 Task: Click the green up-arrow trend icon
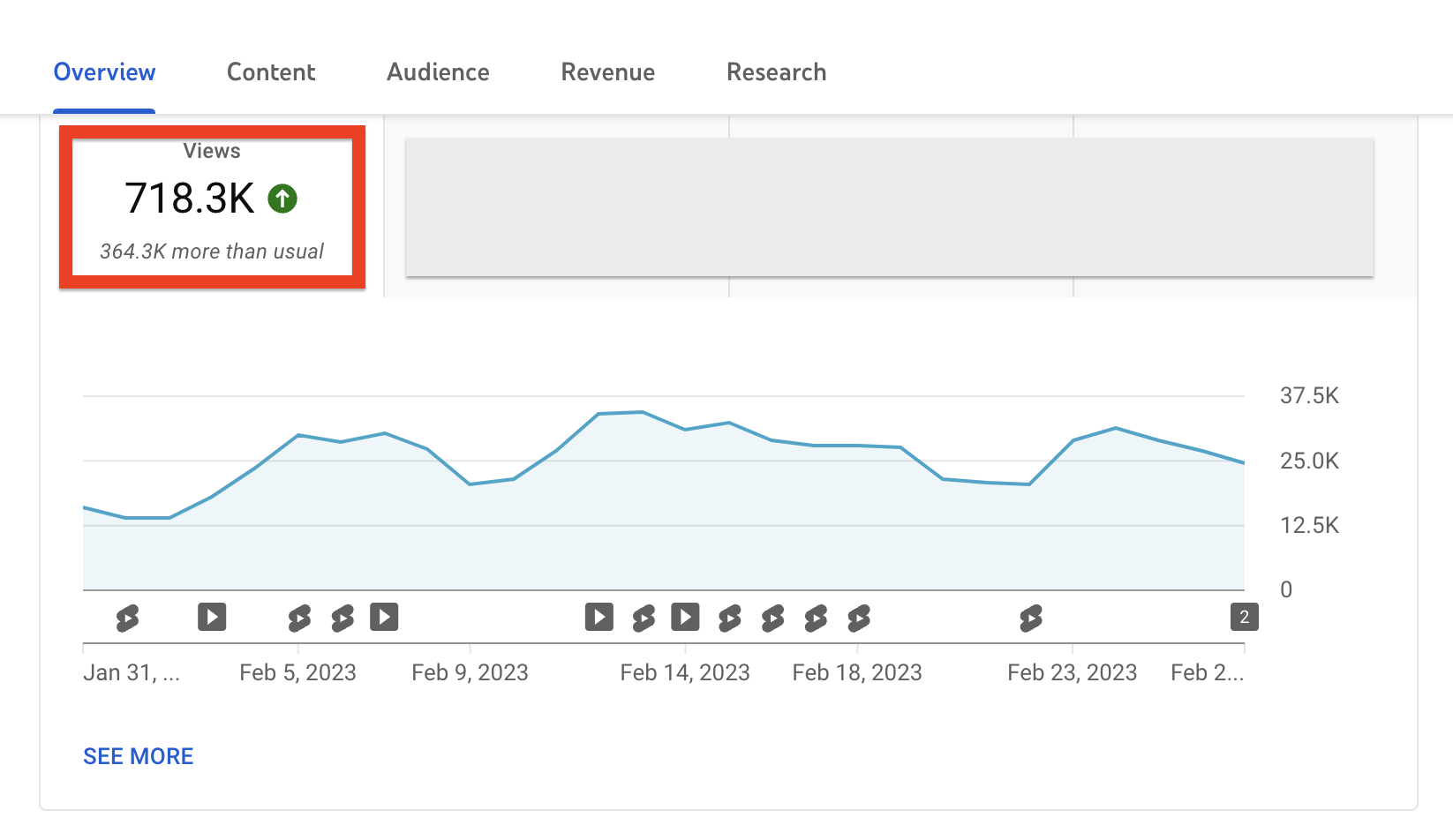coord(282,199)
